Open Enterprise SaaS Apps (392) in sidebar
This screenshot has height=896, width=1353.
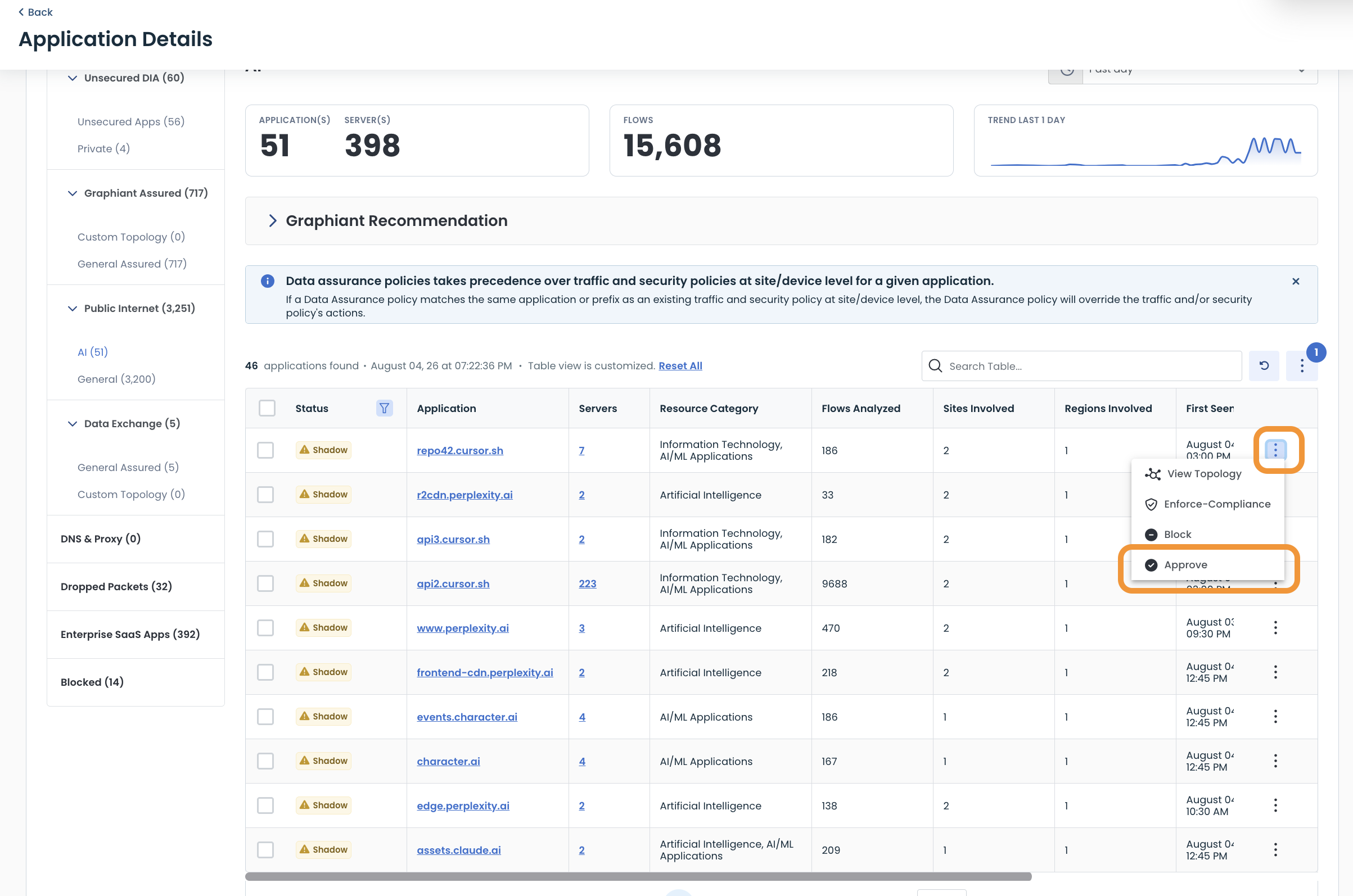(x=130, y=634)
